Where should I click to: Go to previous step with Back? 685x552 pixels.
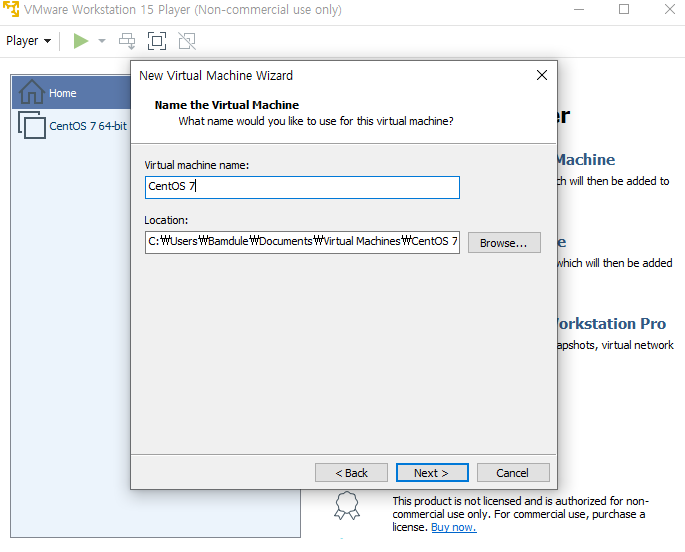(351, 473)
